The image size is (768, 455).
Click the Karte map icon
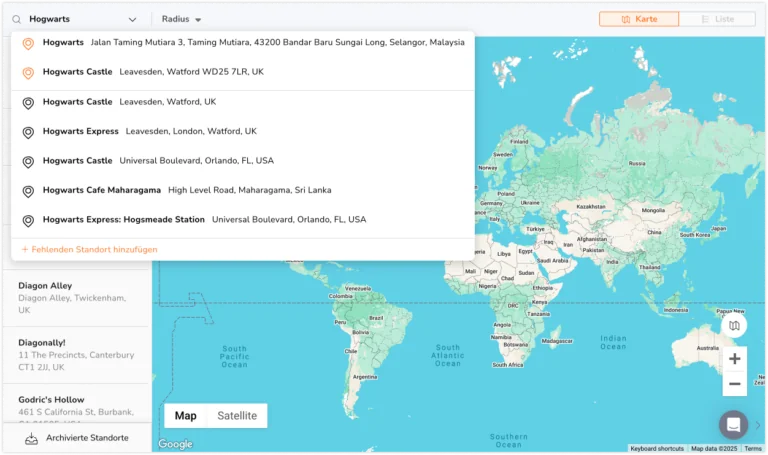pos(625,20)
